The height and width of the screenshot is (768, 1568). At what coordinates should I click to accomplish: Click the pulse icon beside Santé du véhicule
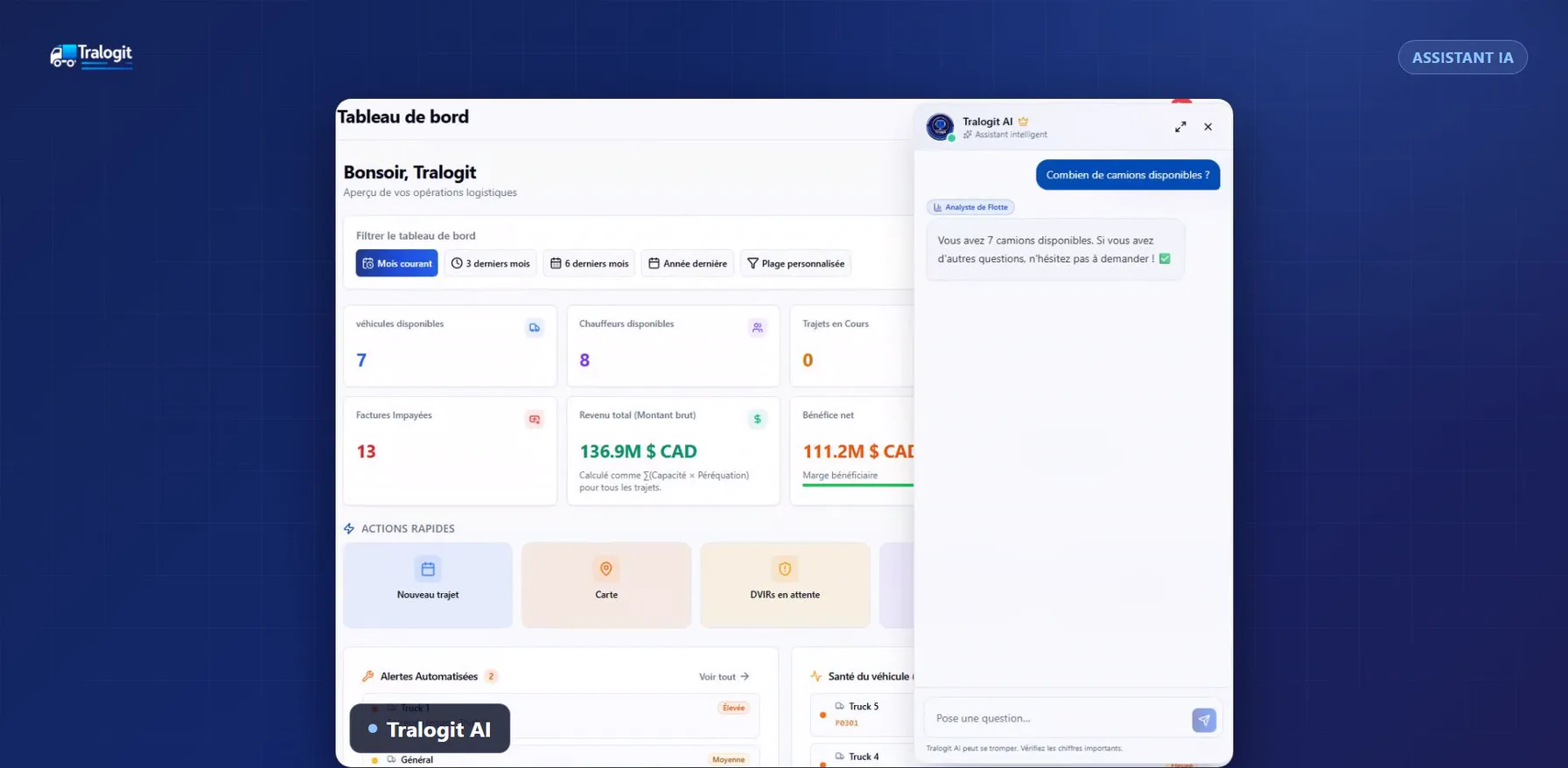[816, 676]
